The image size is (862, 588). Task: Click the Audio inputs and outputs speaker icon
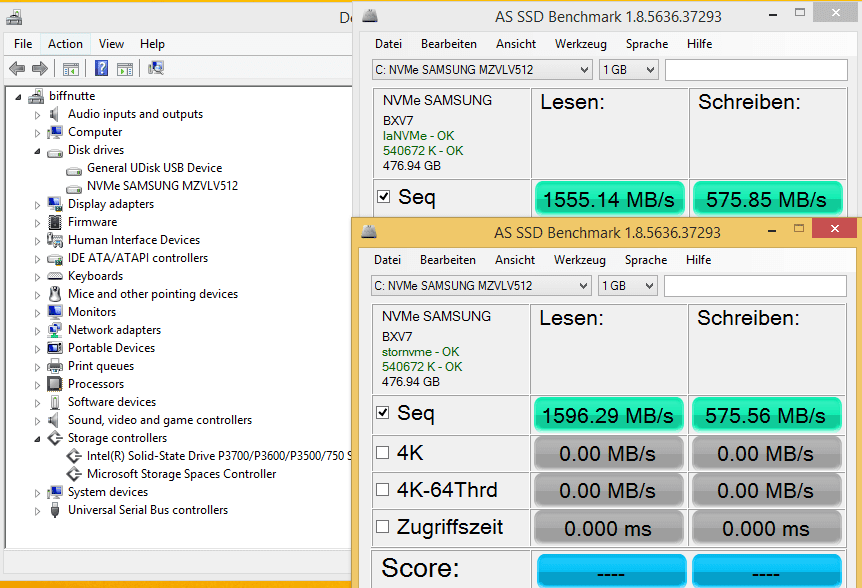click(54, 114)
